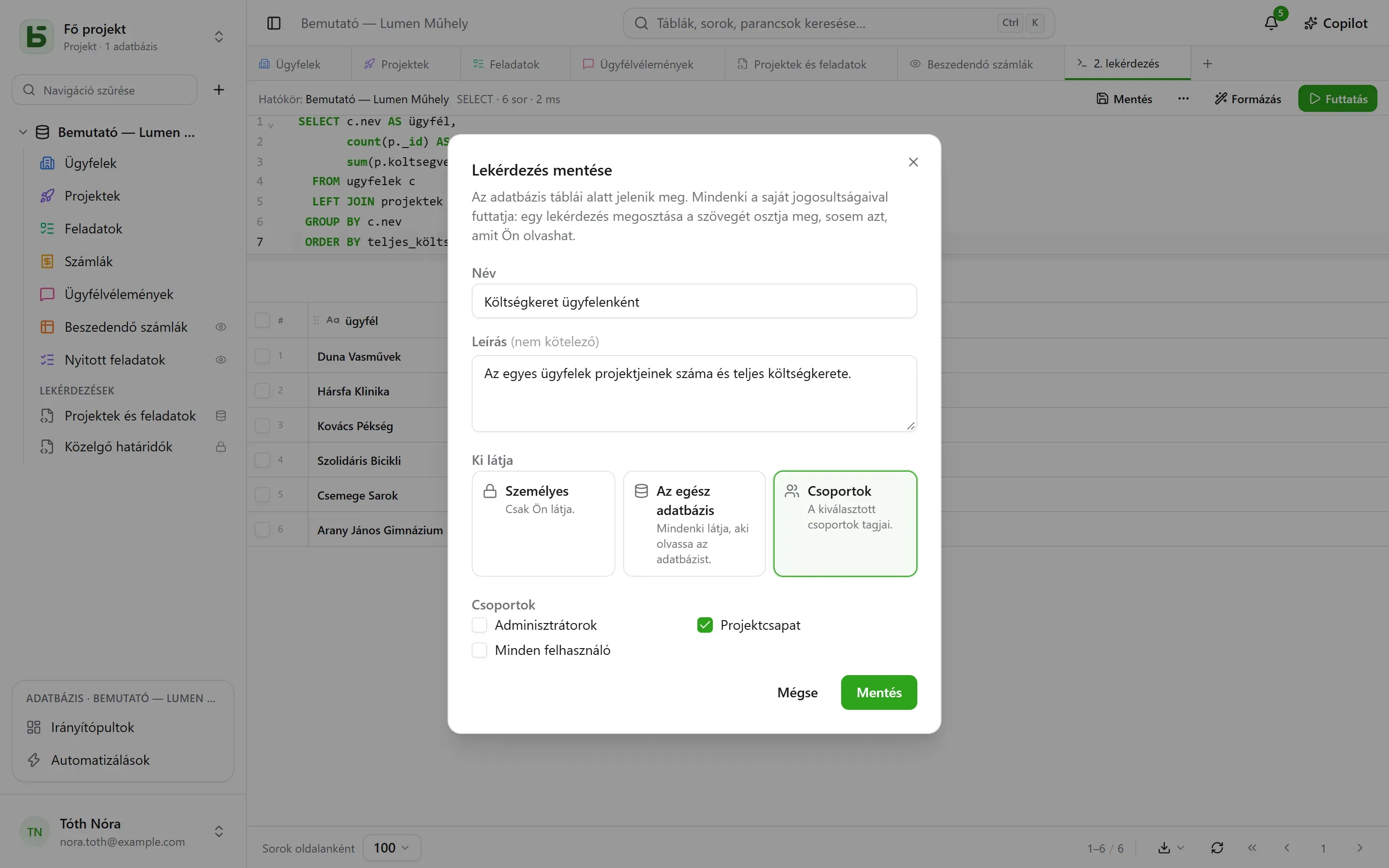The height and width of the screenshot is (868, 1389).
Task: Open Automatizálások in sidebar
Action: 123,759
